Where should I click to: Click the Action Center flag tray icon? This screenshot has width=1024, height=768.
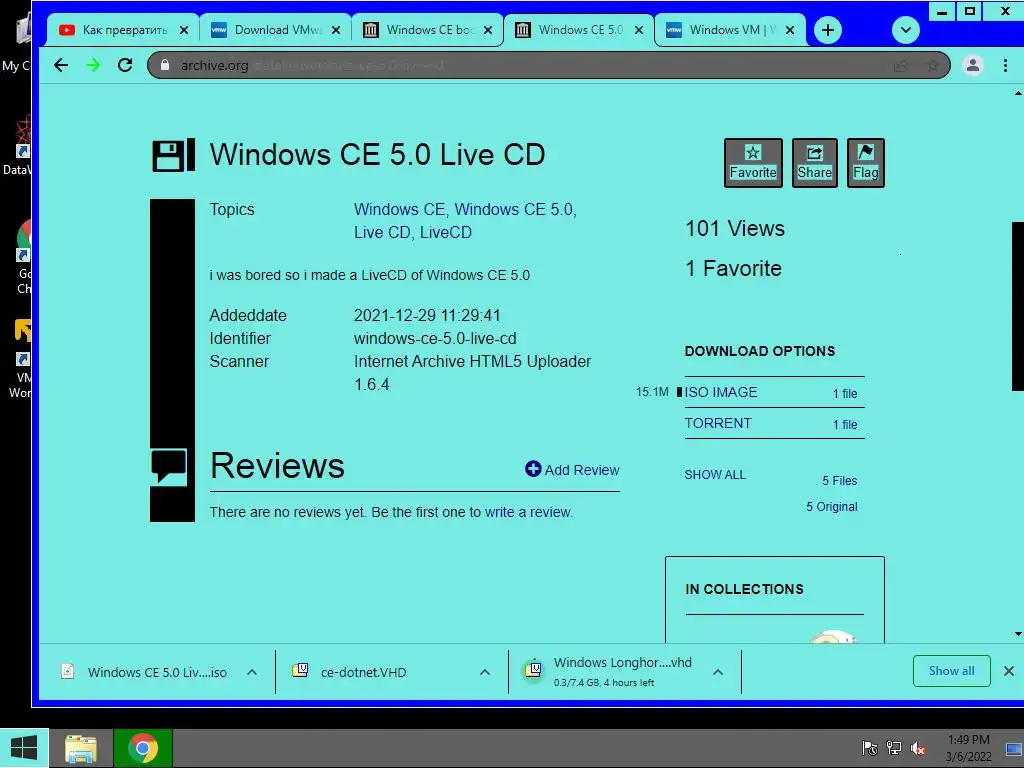pos(869,748)
